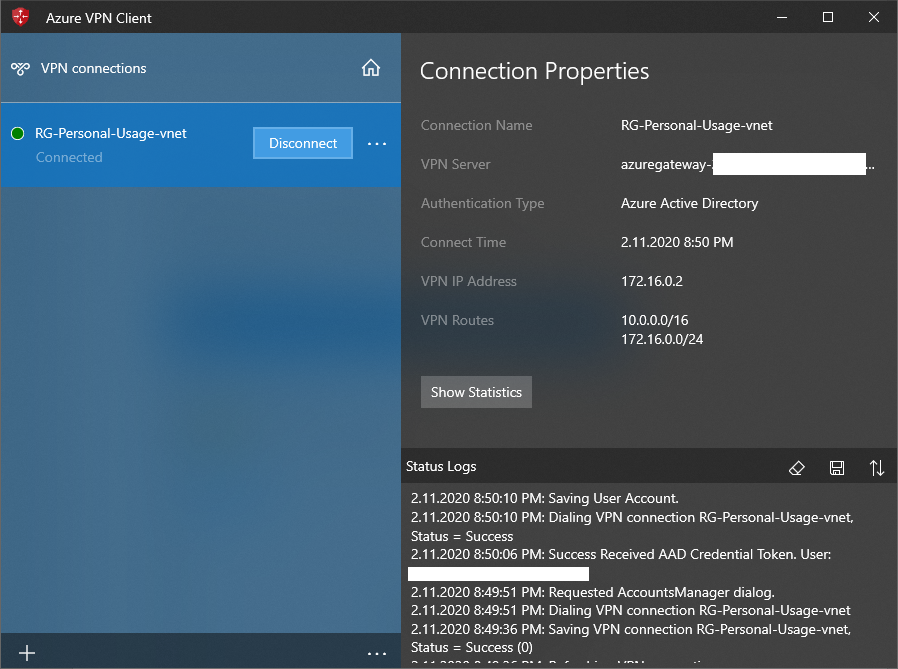
Task: Select the RG-Personal-Usage-vnet connection entry
Action: point(200,144)
